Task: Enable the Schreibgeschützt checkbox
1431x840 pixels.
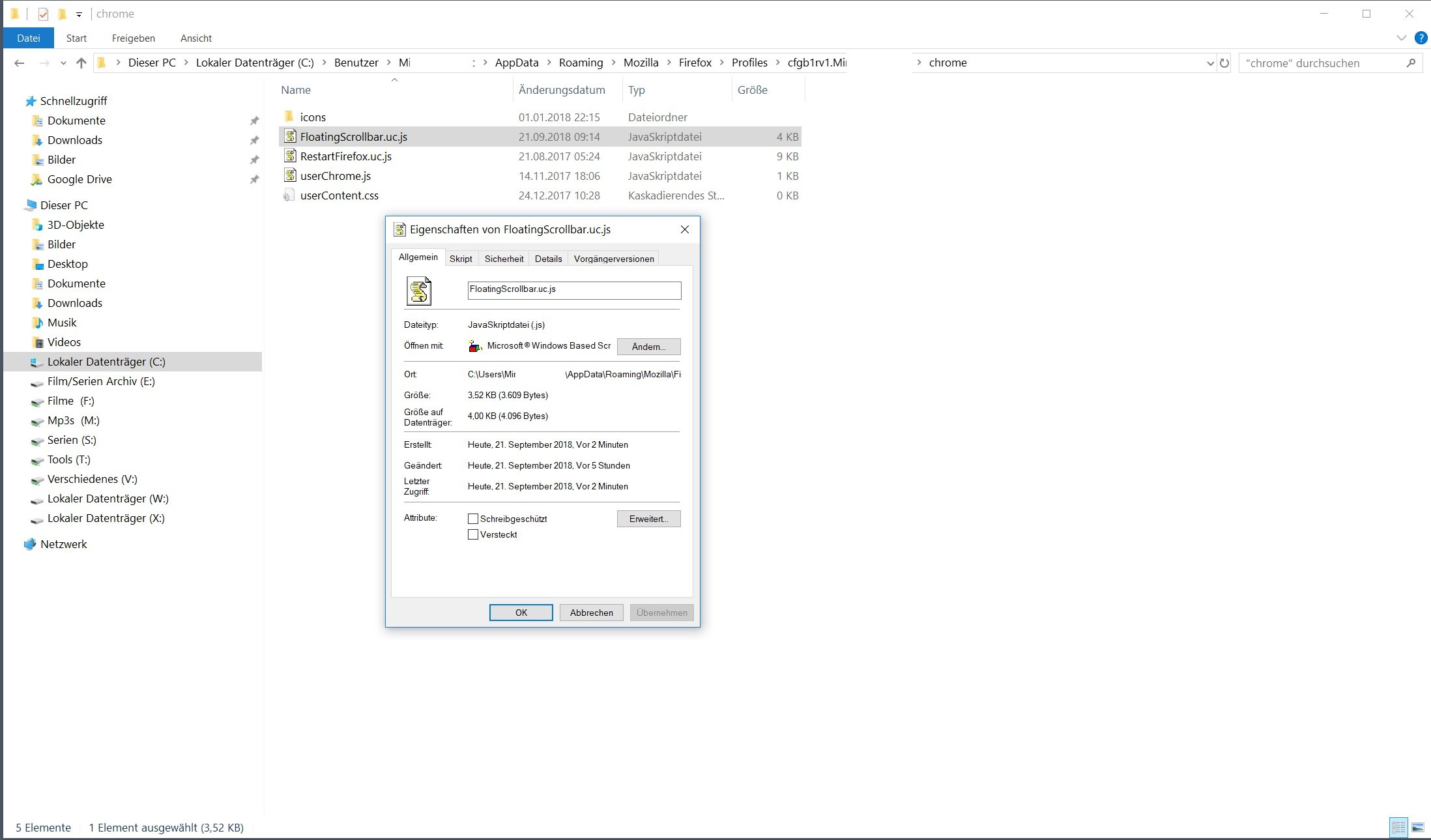Action: (473, 519)
